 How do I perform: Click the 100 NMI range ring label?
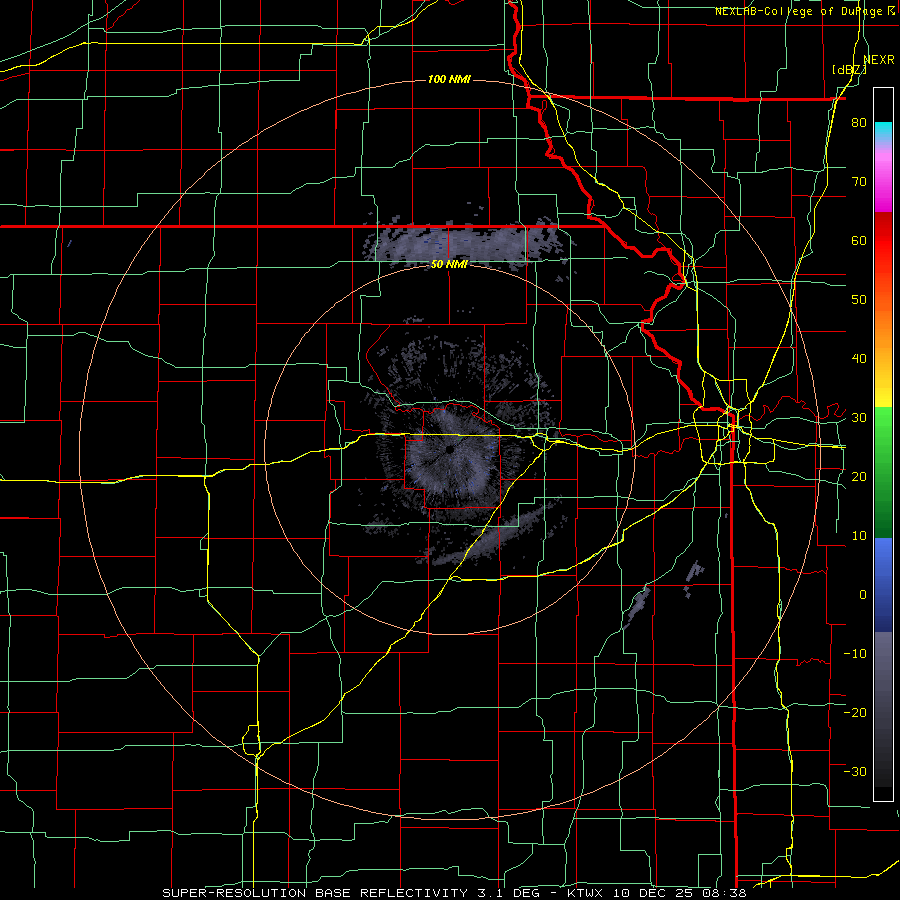click(x=449, y=79)
